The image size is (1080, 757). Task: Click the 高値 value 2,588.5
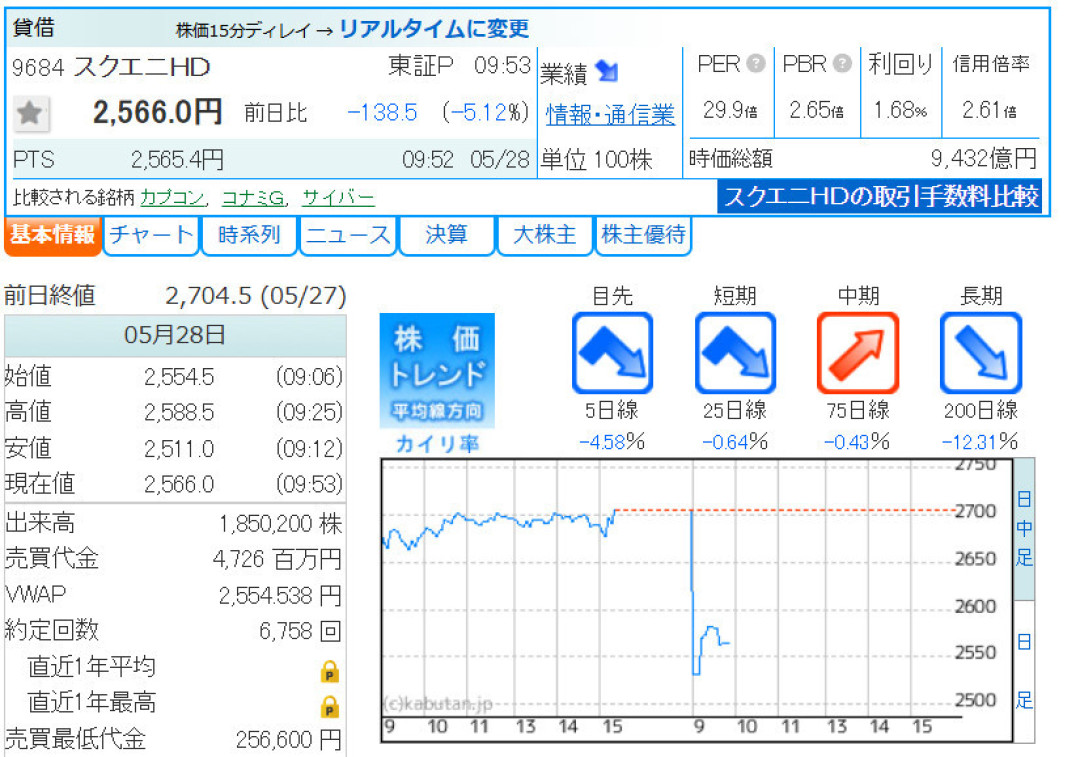179,413
